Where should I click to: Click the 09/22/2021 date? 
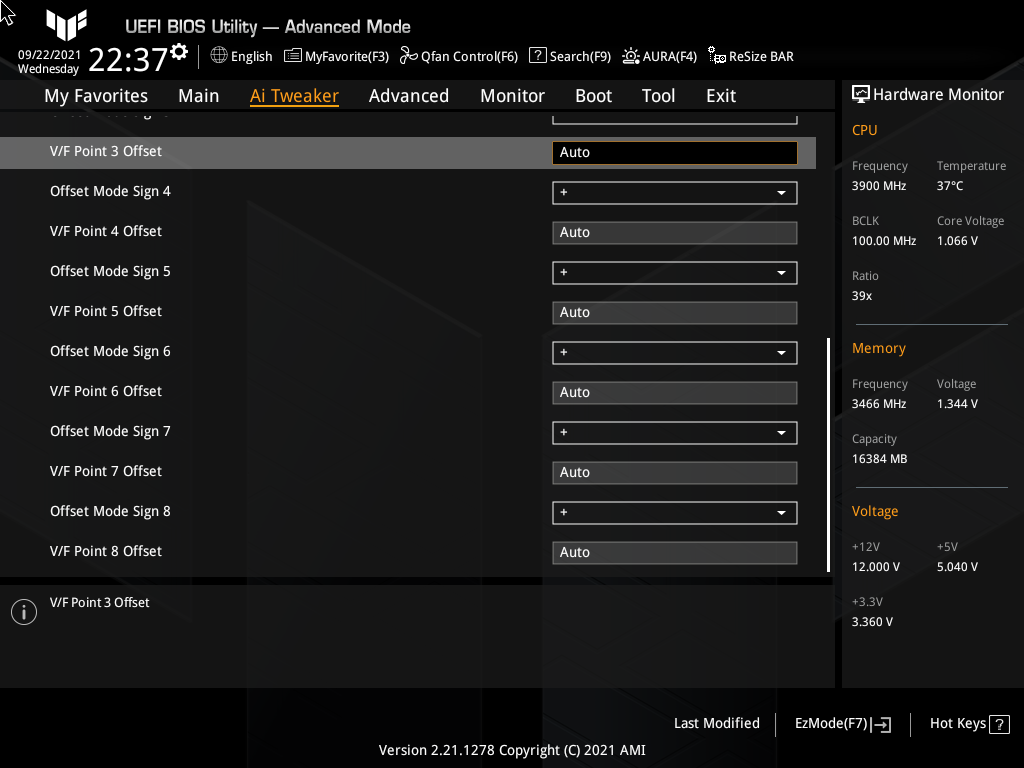click(x=49, y=55)
